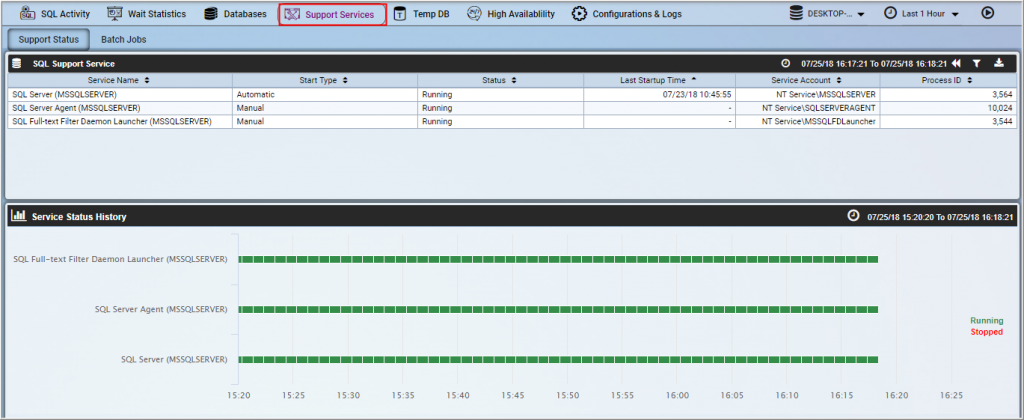Sort by Service Account column

(807, 80)
